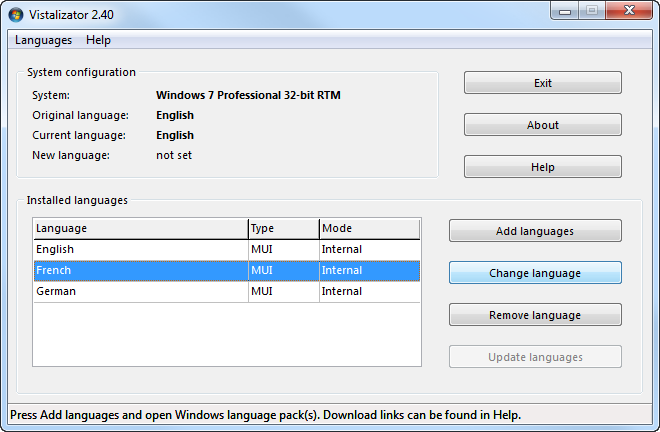
Task: Click Internal mode cell in French row
Action: (370, 270)
